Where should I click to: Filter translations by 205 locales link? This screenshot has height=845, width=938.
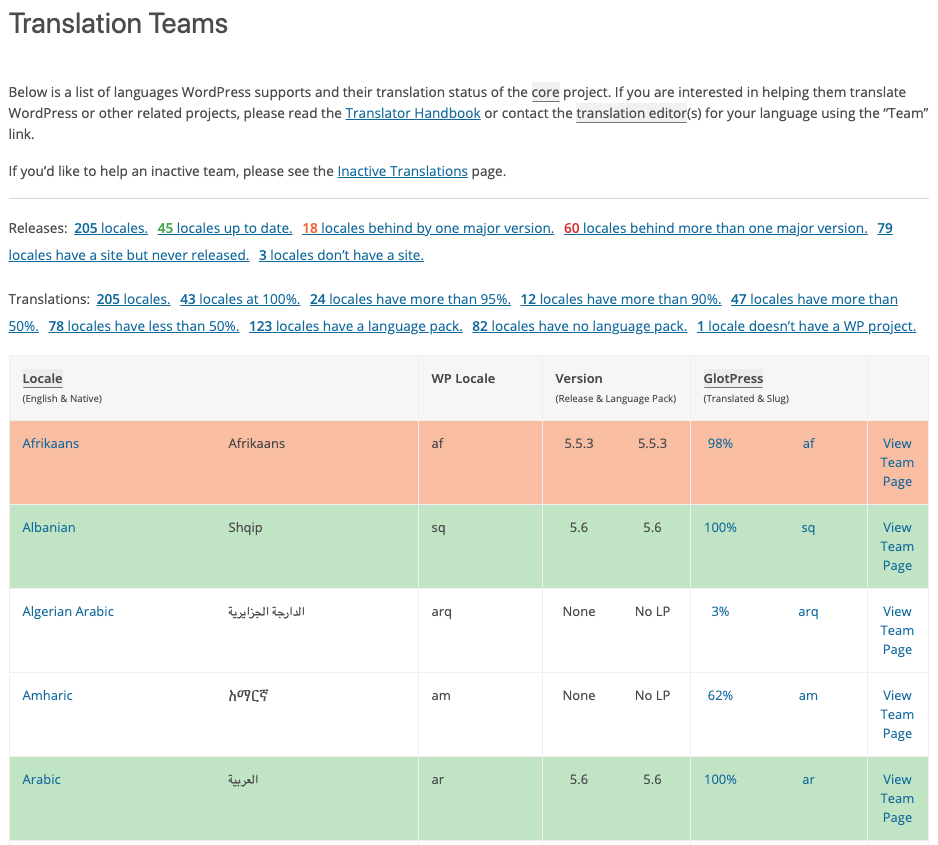[133, 299]
